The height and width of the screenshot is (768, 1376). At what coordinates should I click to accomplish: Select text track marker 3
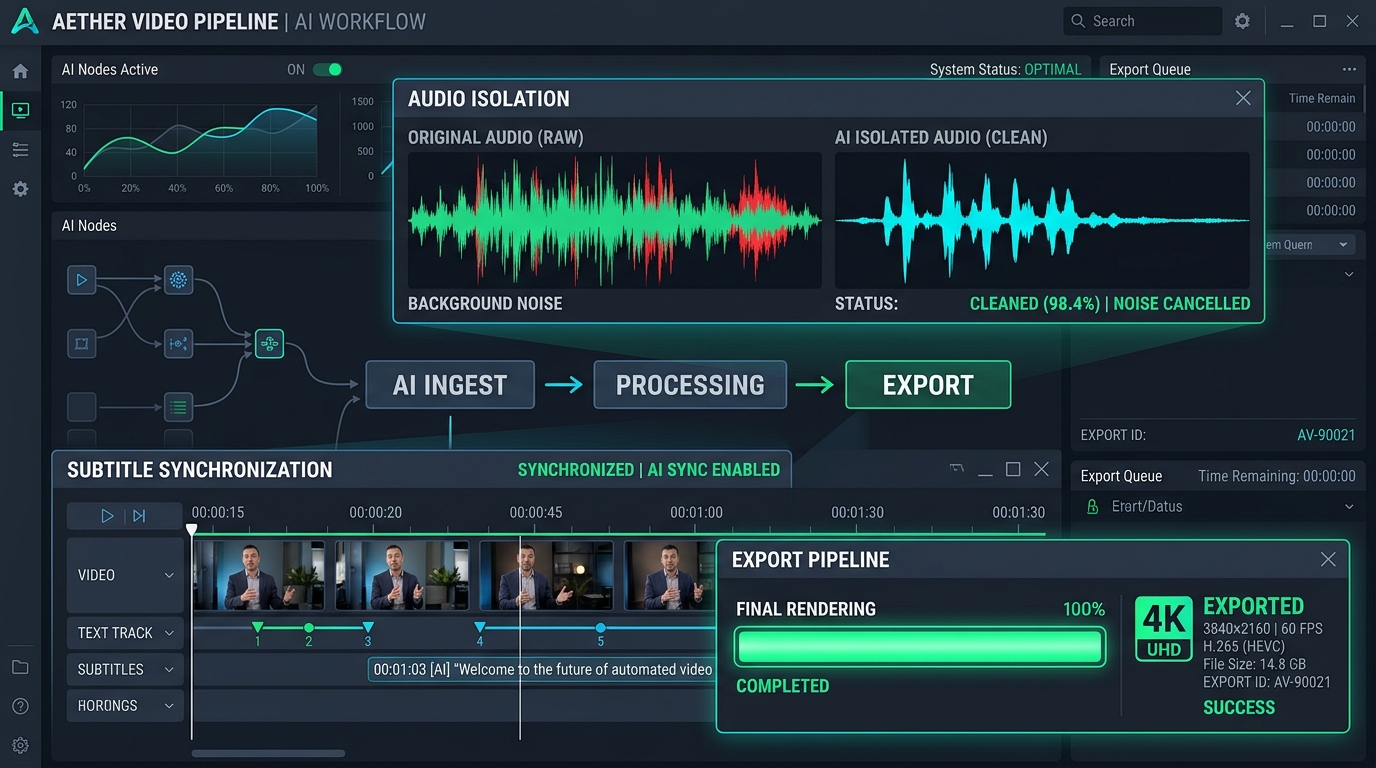coord(368,630)
